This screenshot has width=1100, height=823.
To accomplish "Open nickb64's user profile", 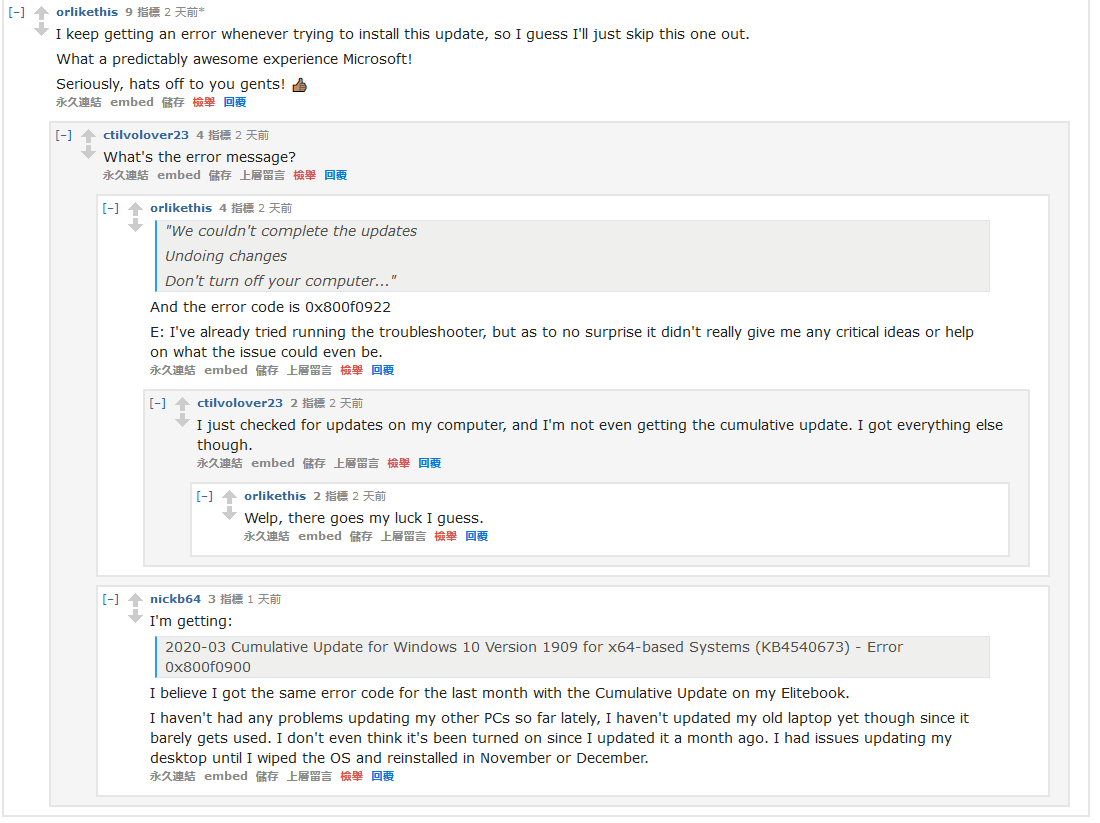I will (175, 599).
